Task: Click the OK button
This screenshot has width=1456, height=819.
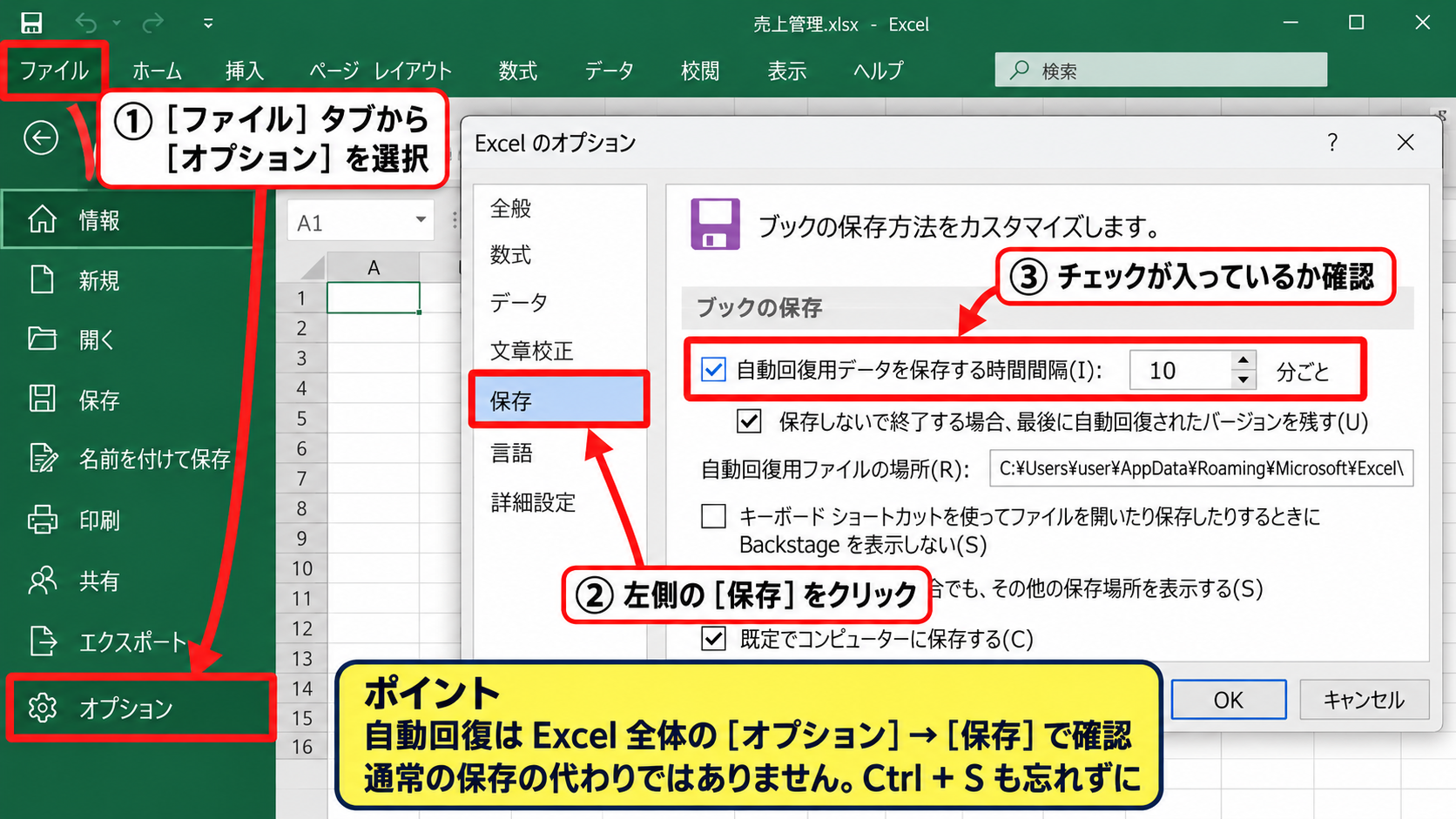Action: coord(1229,700)
